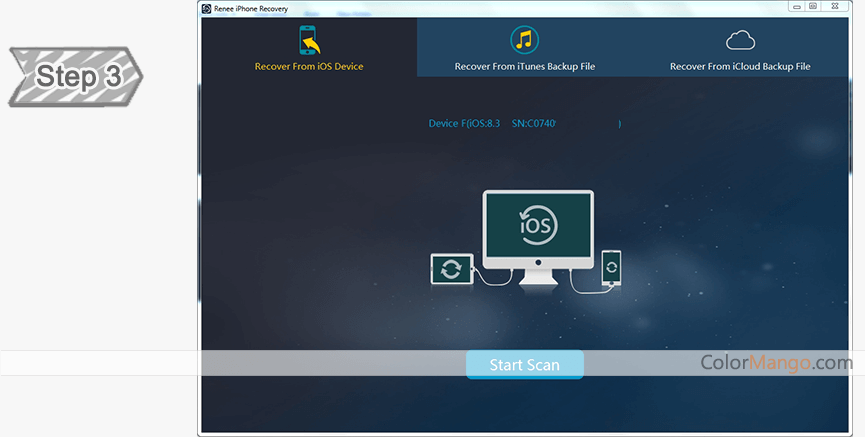Select the Recover From iOS Device tab
Viewport: 865px width, 437px height.
(x=308, y=66)
